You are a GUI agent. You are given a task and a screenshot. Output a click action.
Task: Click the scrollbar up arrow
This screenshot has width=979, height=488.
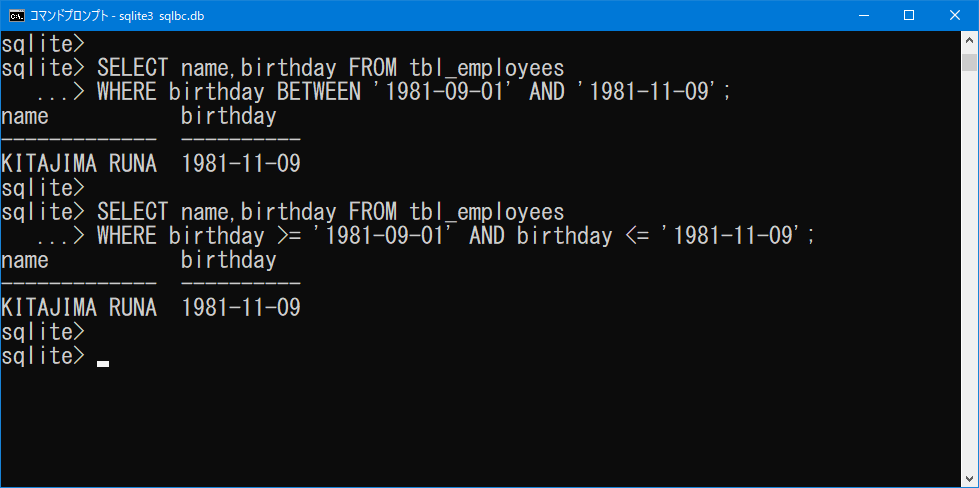point(969,39)
